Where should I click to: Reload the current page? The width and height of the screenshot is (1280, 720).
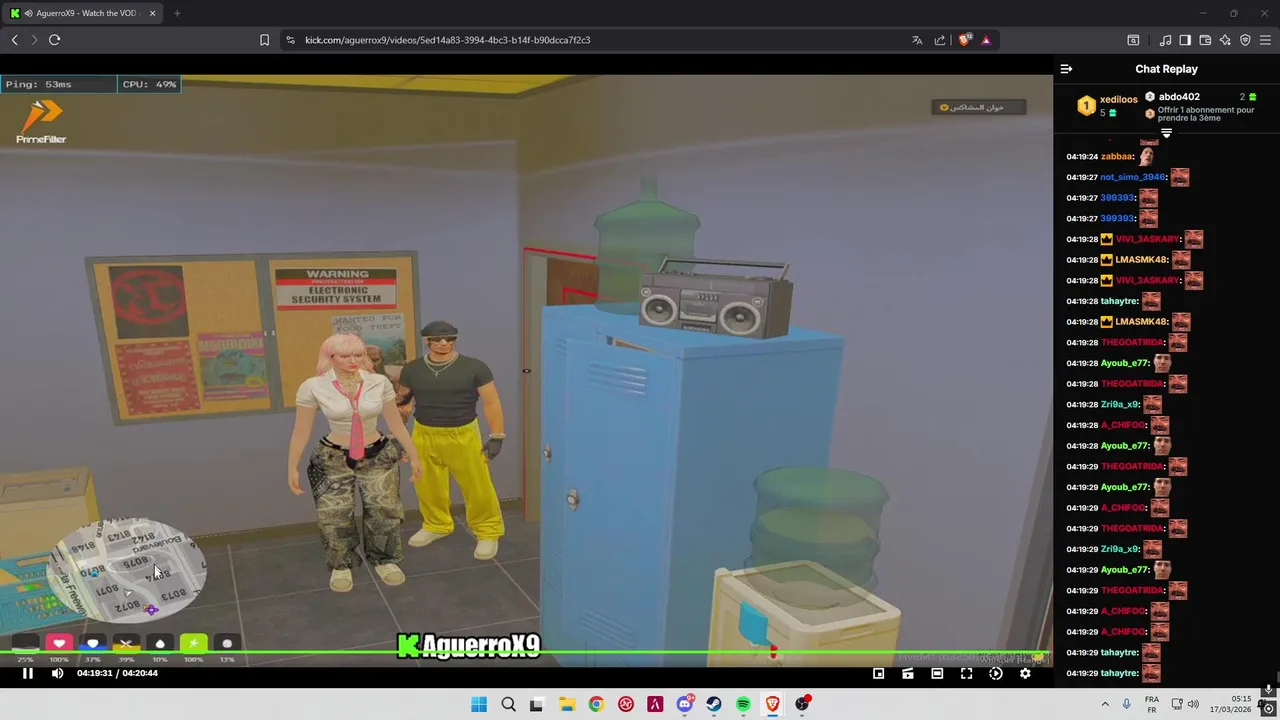(x=54, y=40)
